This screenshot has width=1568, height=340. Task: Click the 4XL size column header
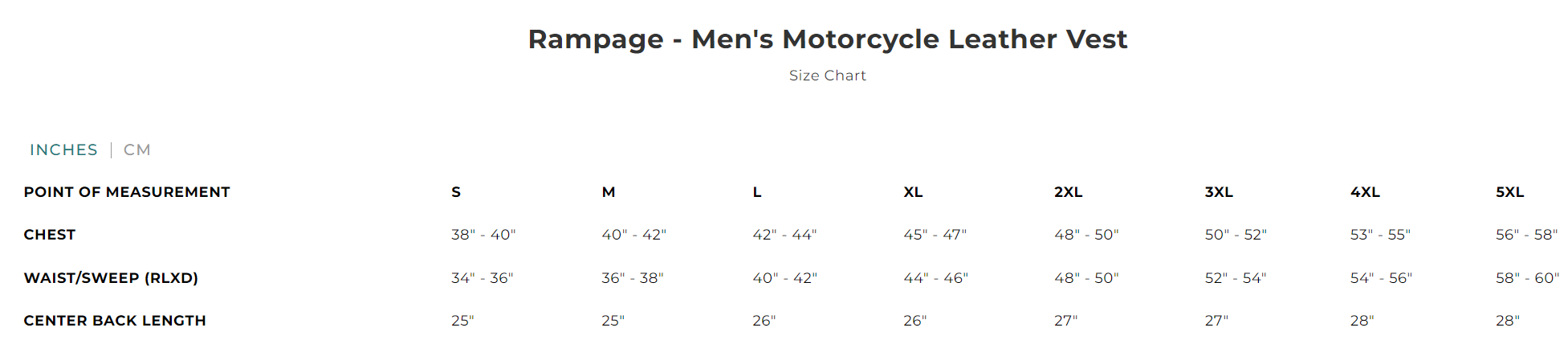(x=1365, y=192)
